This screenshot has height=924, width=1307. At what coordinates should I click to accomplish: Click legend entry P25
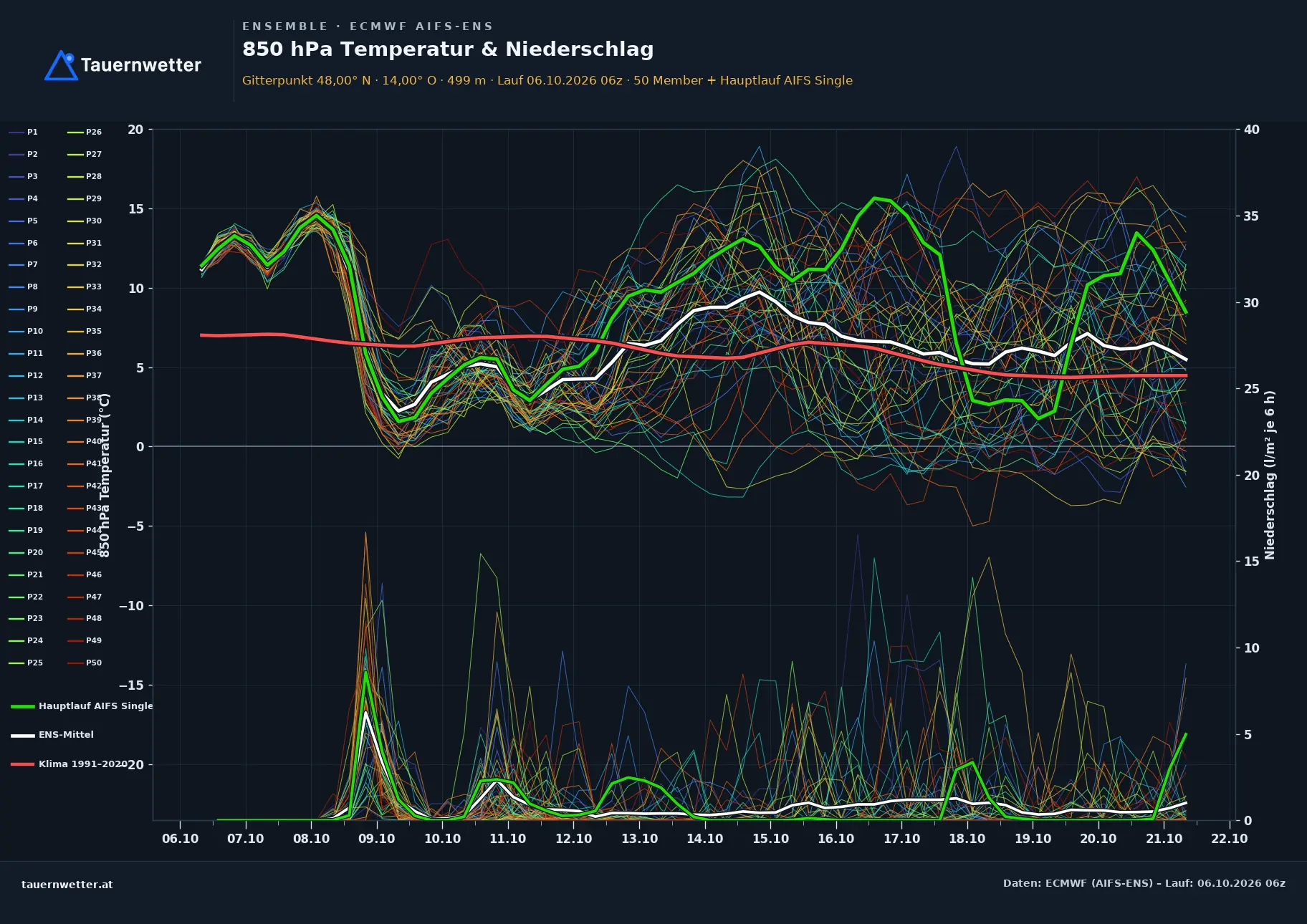(x=26, y=663)
